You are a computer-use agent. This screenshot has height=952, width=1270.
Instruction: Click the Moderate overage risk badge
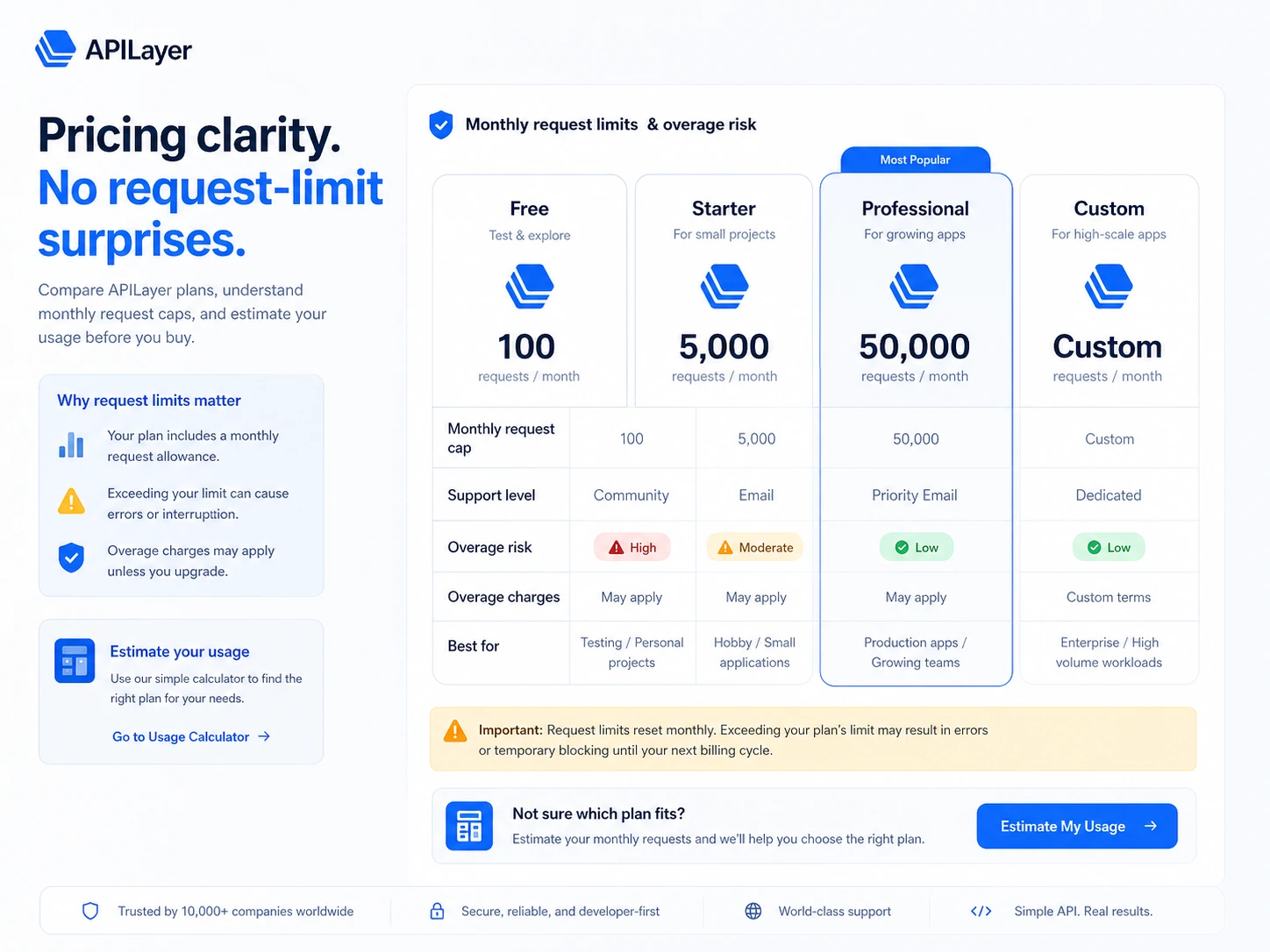pos(755,547)
